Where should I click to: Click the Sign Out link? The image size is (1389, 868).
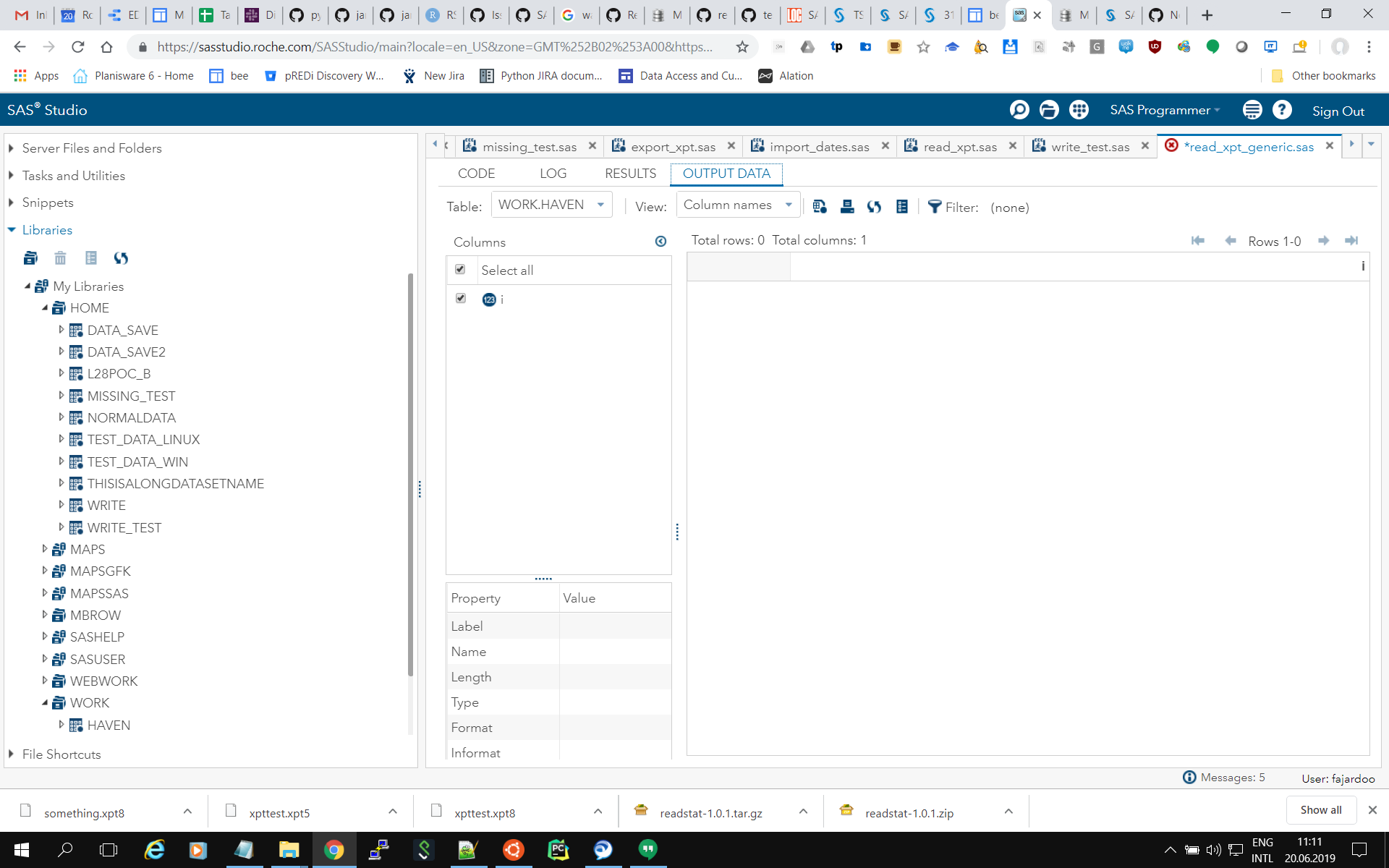1338,111
